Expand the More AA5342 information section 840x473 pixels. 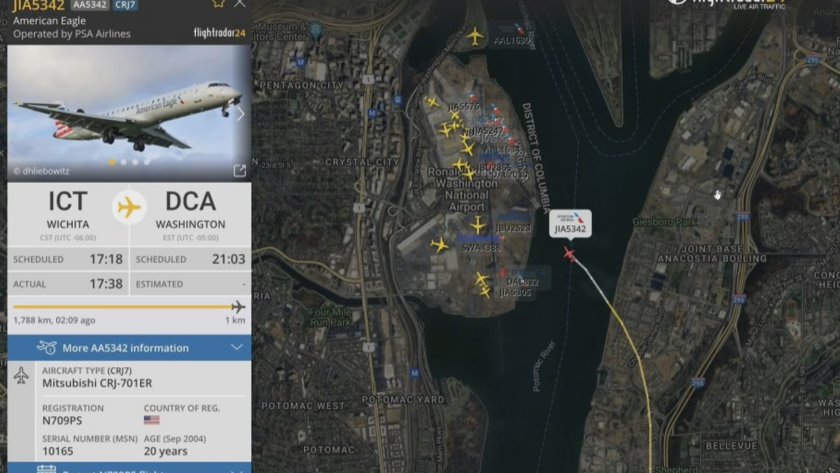[x=129, y=348]
